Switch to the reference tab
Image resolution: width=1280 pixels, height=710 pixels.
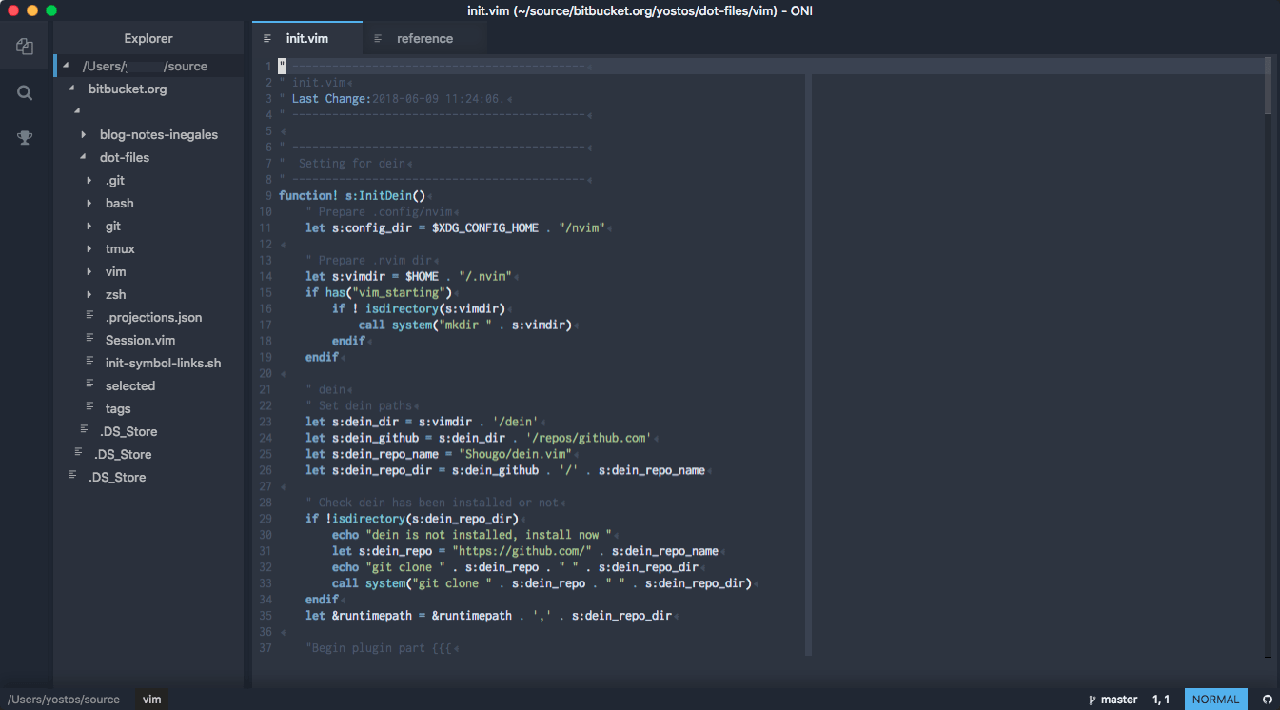pyautogui.click(x=424, y=39)
